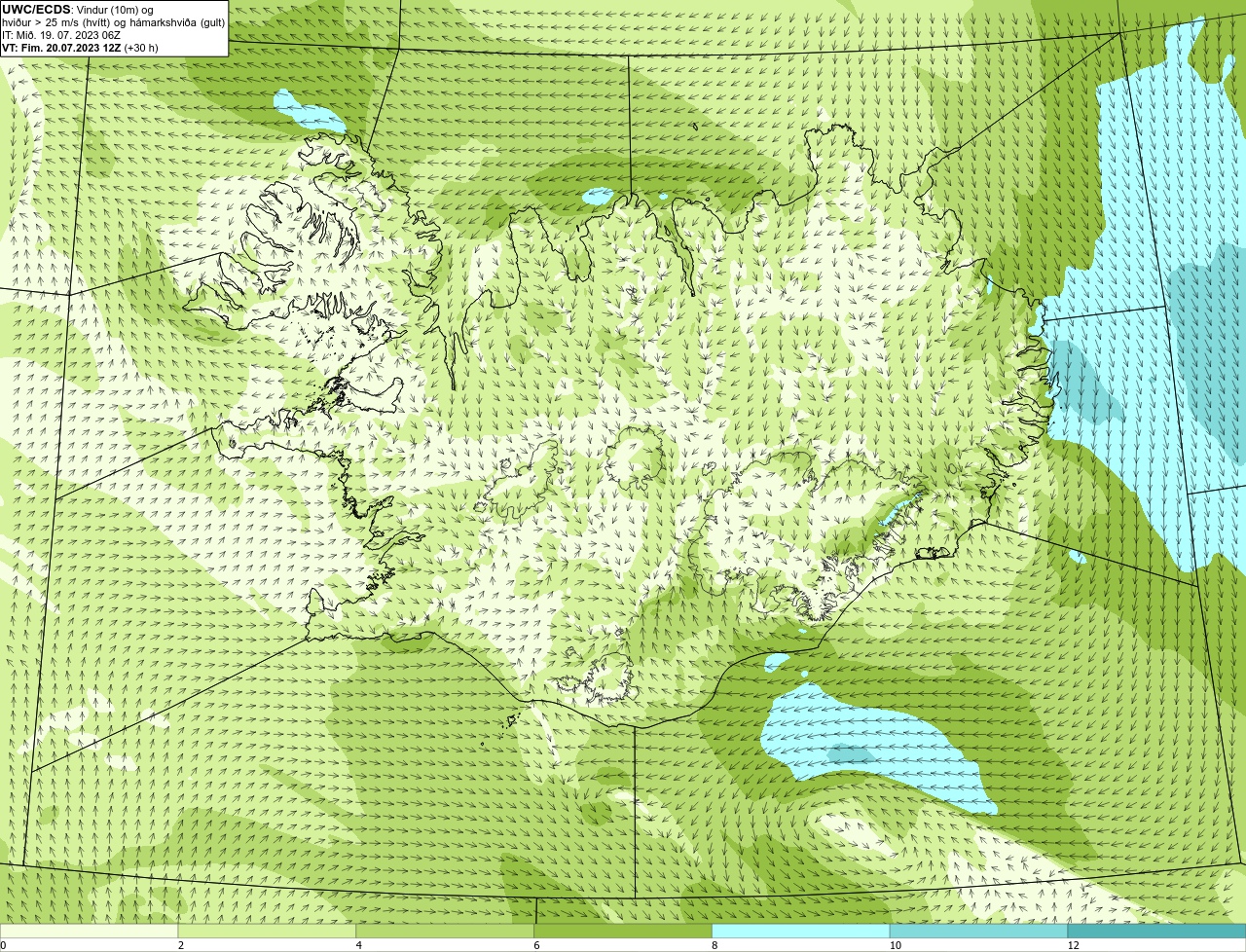This screenshot has width=1246, height=952.
Task: Click the 6–8 m/s darker green legend band
Action: pos(623,932)
